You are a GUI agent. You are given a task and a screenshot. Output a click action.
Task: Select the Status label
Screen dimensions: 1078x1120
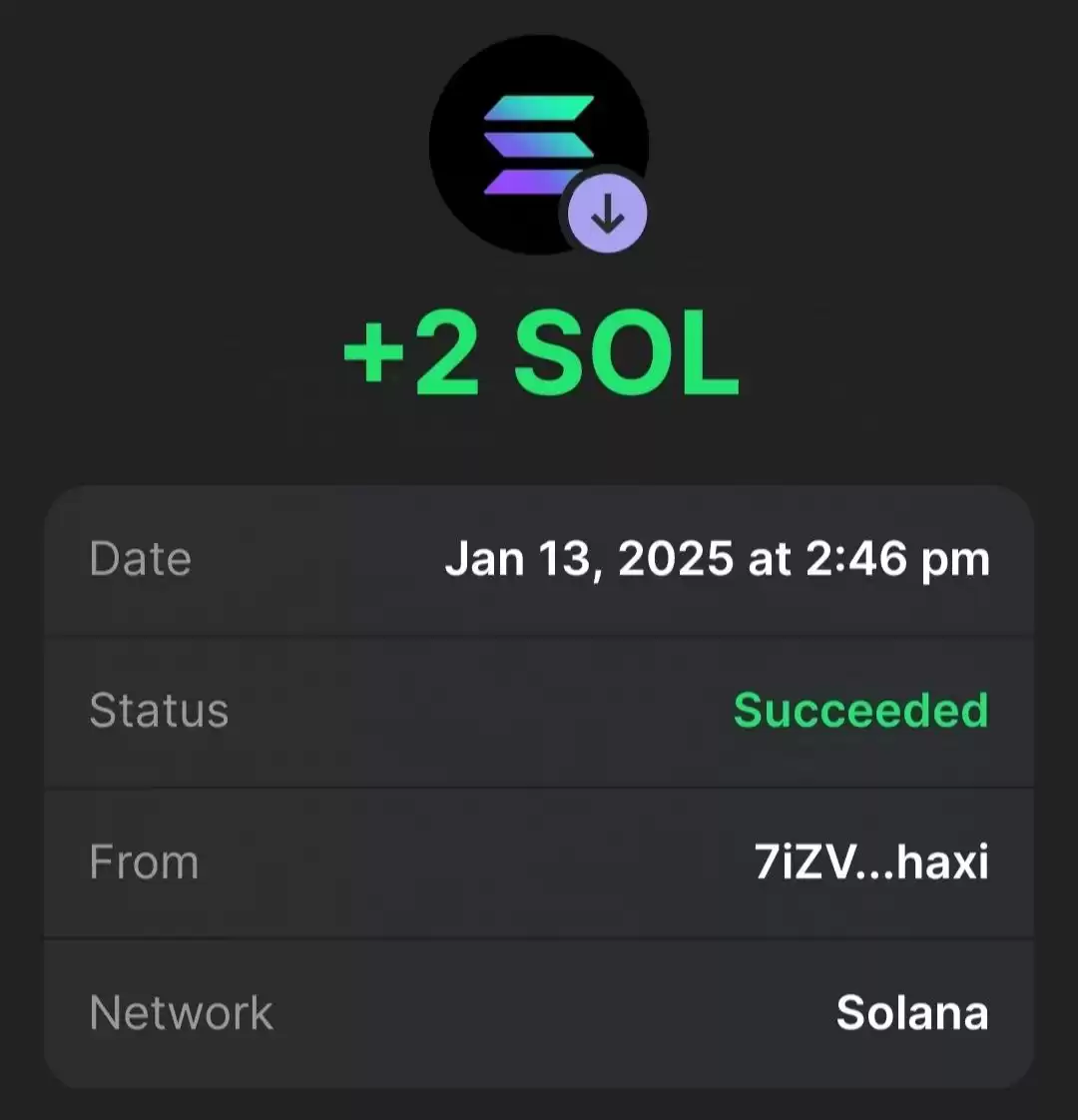click(159, 711)
